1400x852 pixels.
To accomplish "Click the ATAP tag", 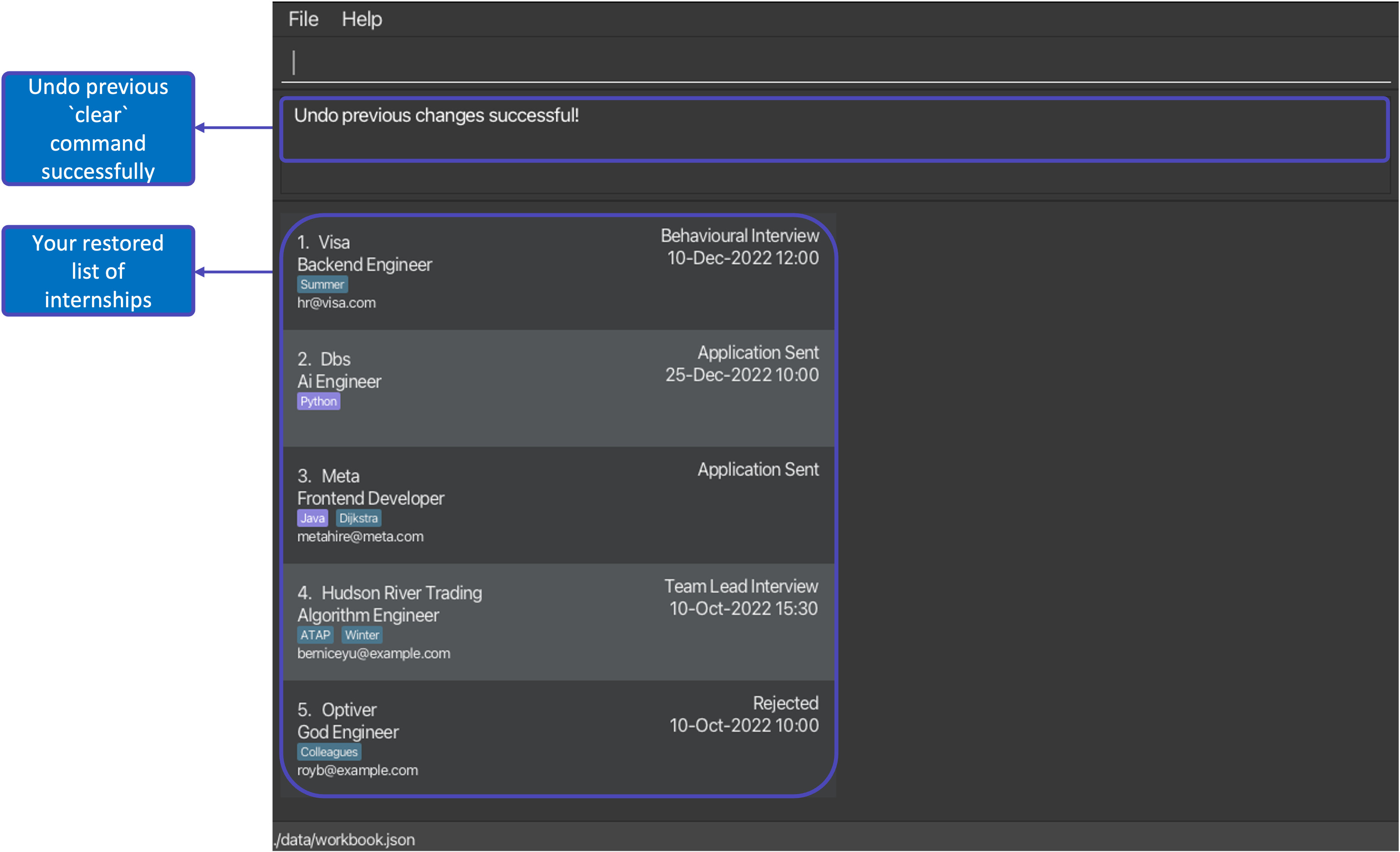I will (x=315, y=635).
